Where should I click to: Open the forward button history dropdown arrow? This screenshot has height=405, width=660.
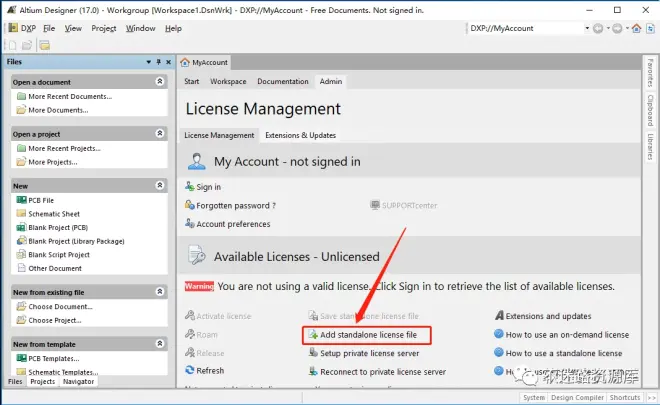(627, 28)
